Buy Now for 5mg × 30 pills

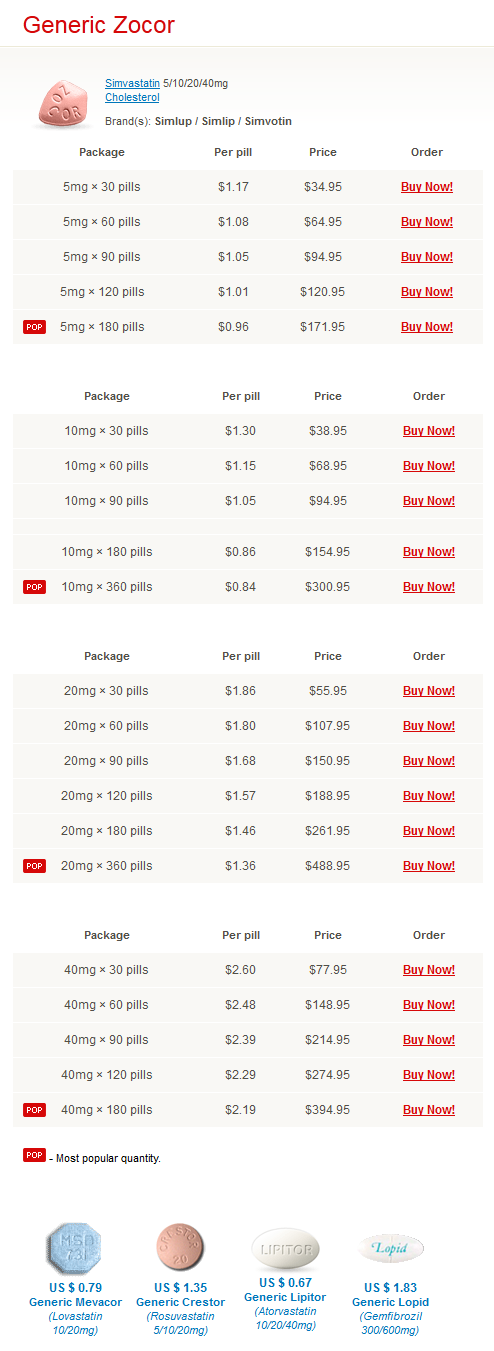(427, 187)
